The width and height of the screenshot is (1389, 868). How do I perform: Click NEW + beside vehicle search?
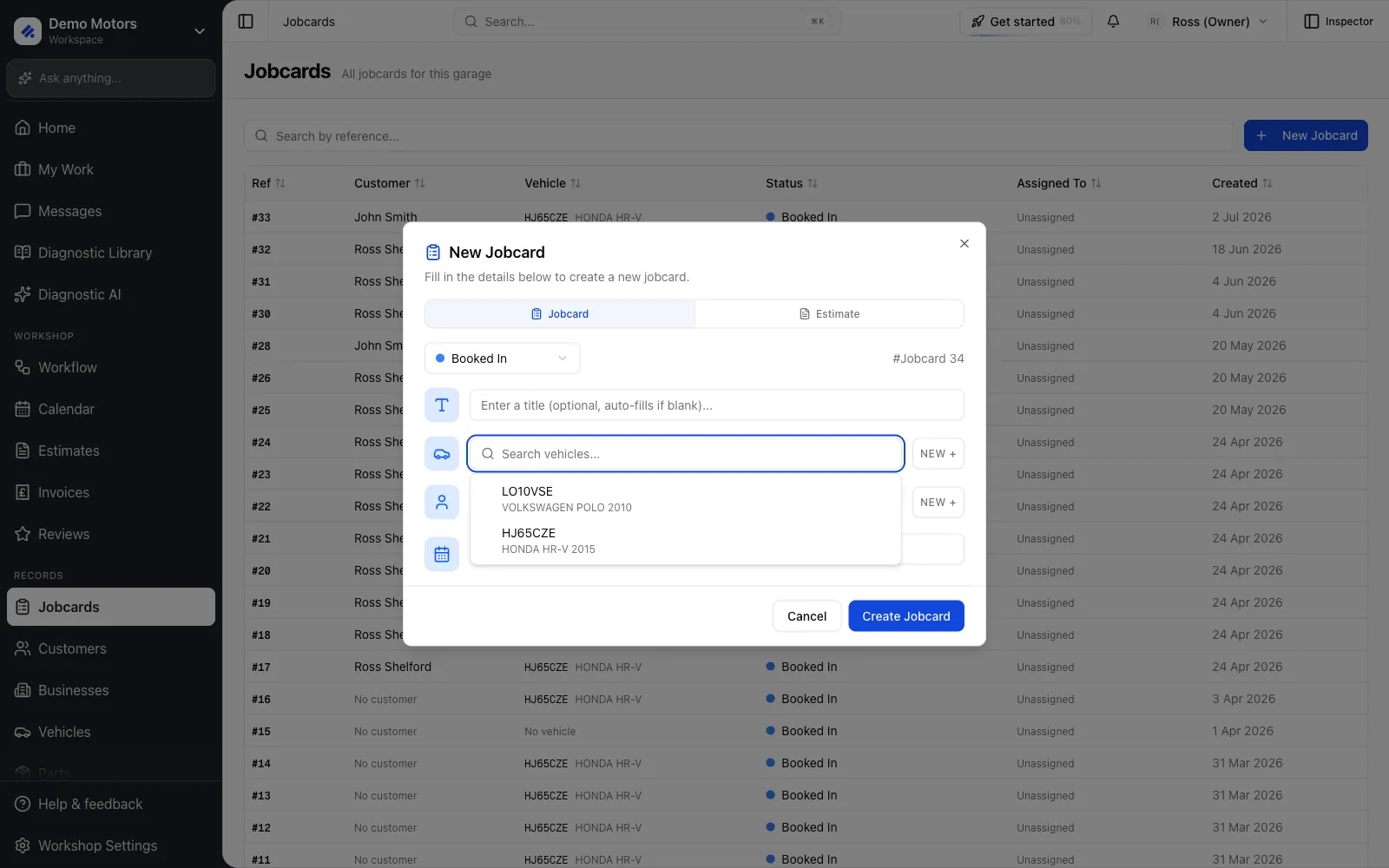click(x=938, y=454)
